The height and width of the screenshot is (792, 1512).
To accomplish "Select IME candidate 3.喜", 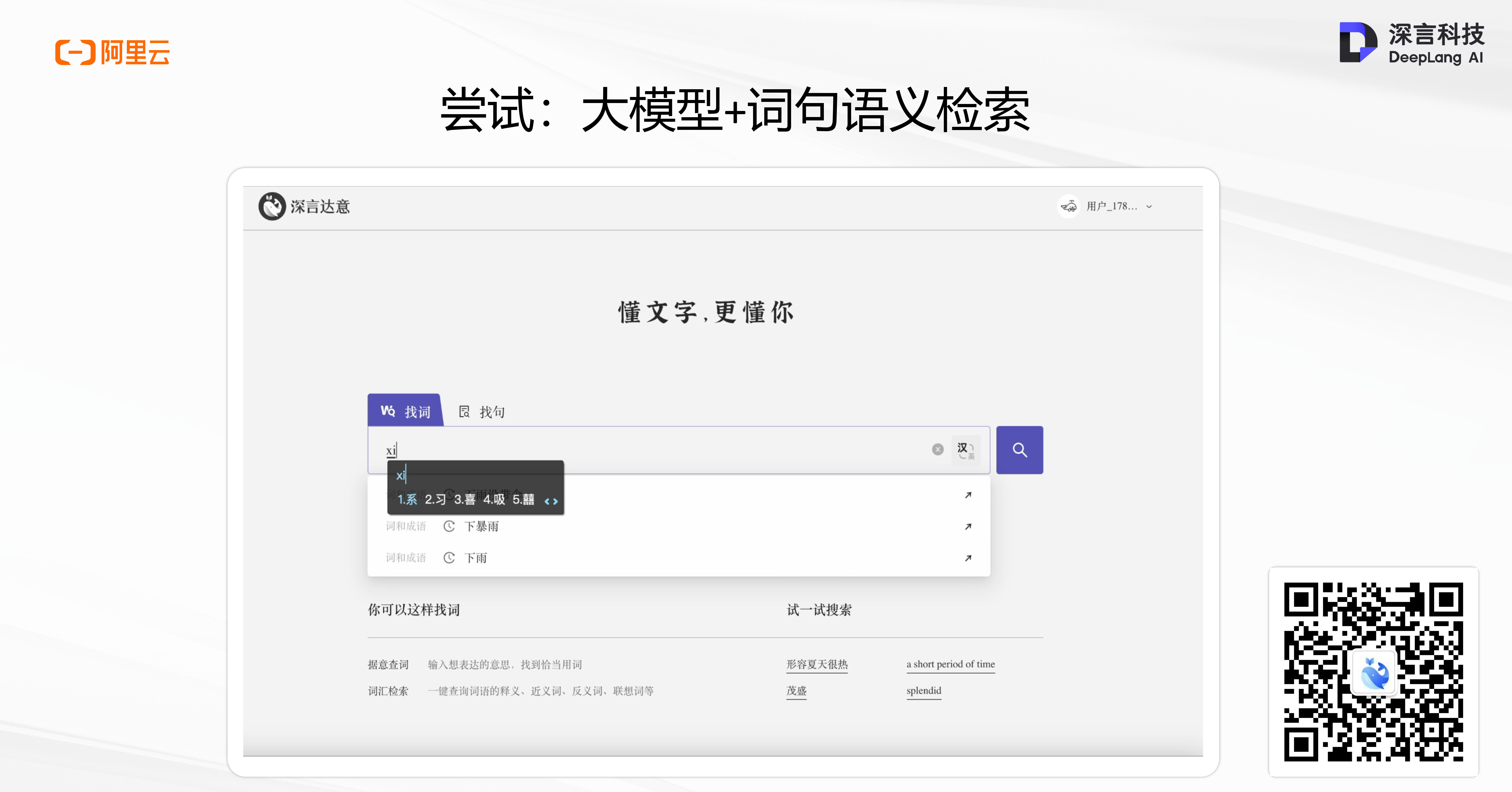I will (x=464, y=500).
